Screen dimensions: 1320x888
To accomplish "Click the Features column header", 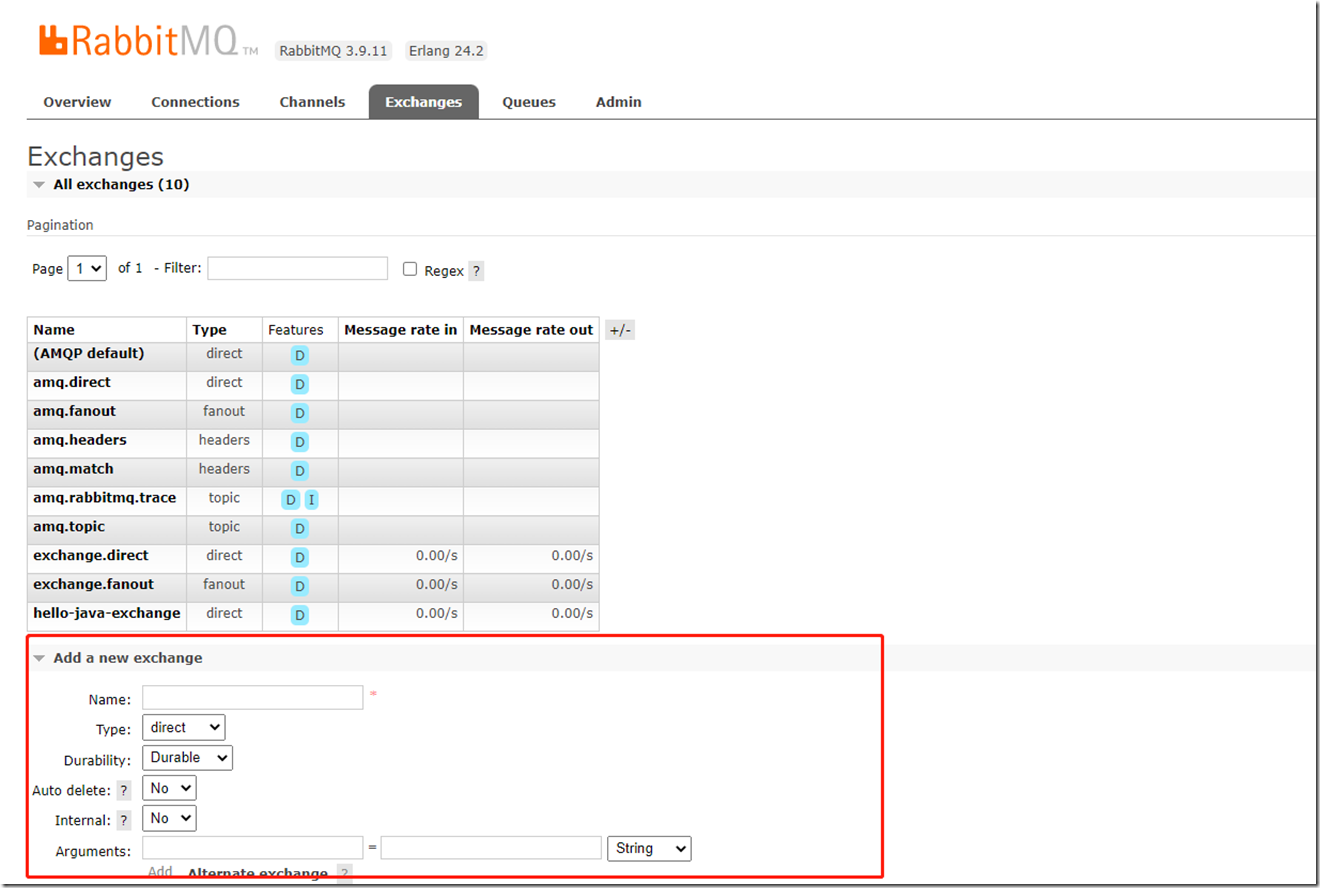I will tap(296, 330).
